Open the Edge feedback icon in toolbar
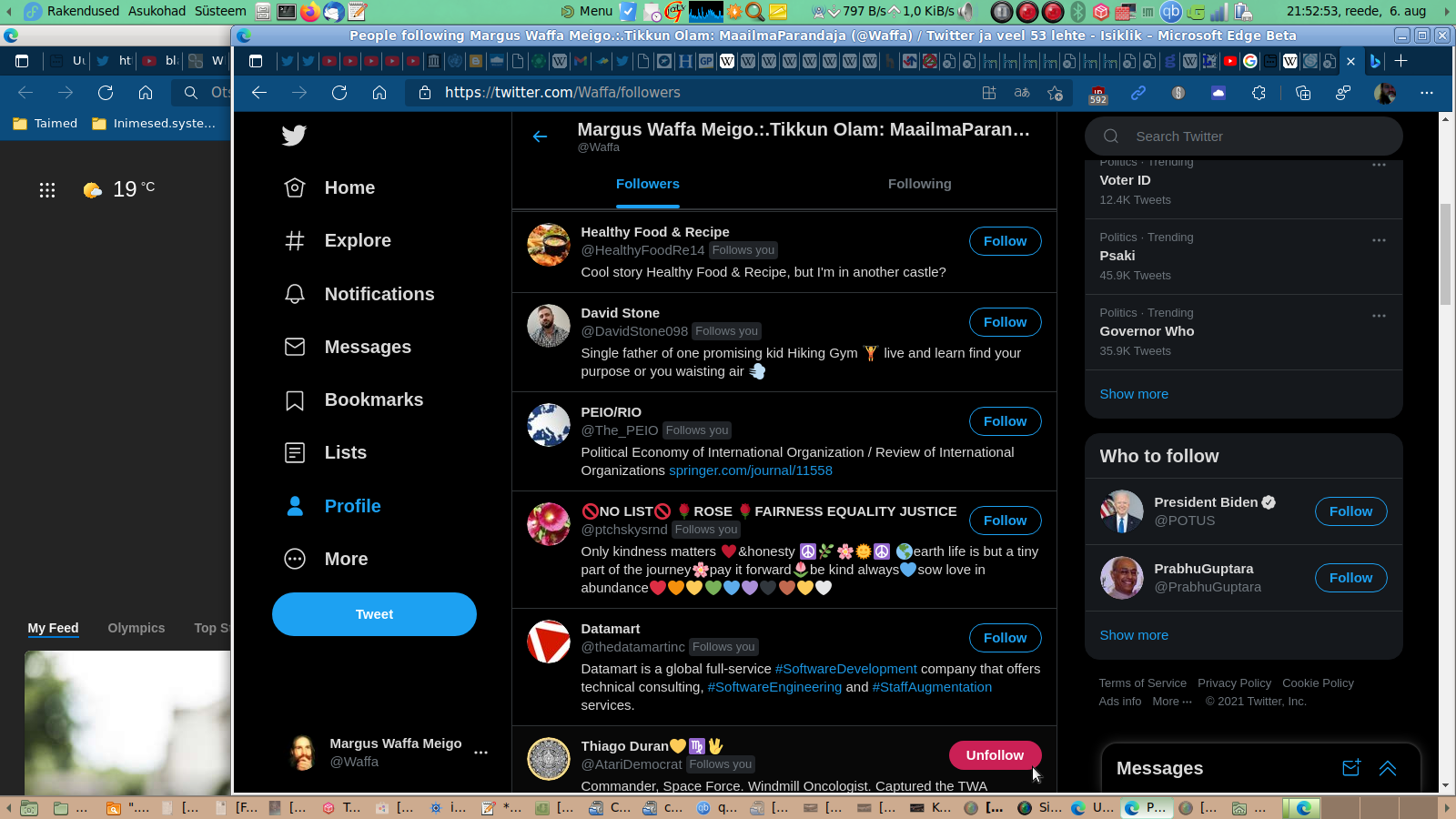1456x819 pixels. point(1342,93)
